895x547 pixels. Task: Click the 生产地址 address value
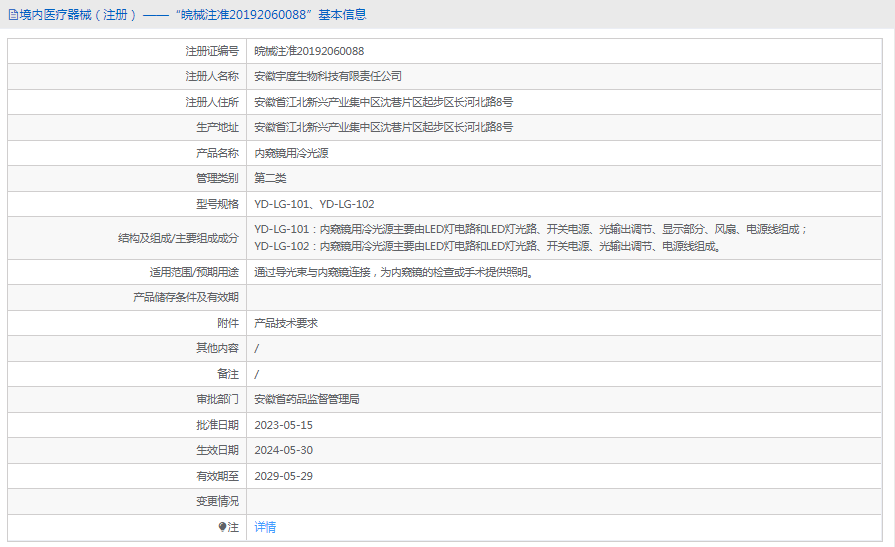click(x=383, y=127)
